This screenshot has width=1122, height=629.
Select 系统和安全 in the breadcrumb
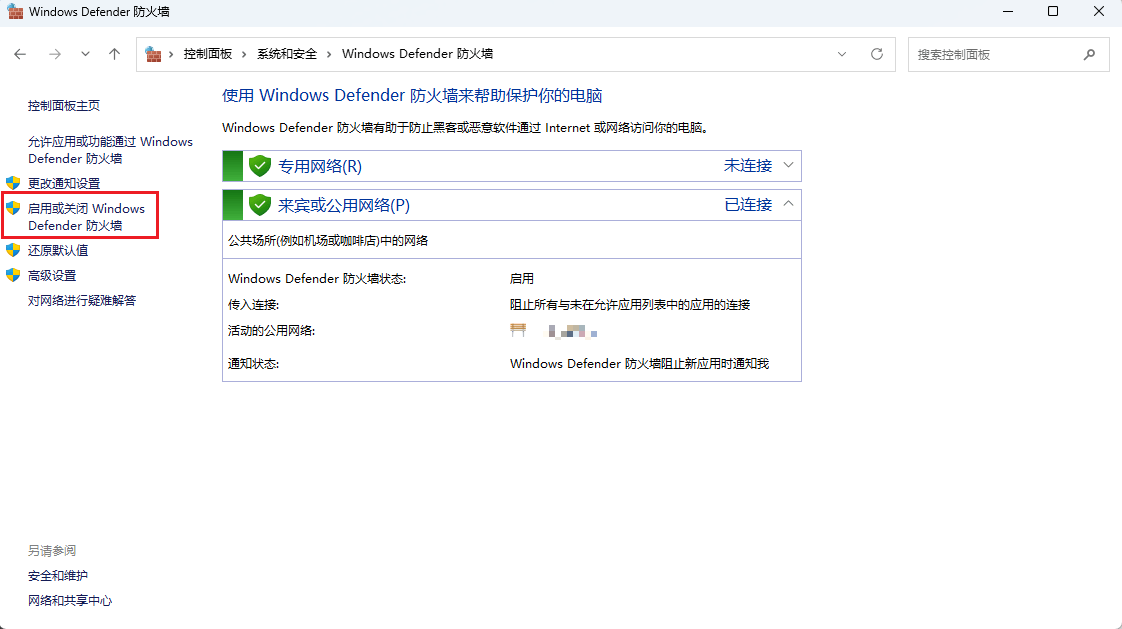tap(288, 54)
